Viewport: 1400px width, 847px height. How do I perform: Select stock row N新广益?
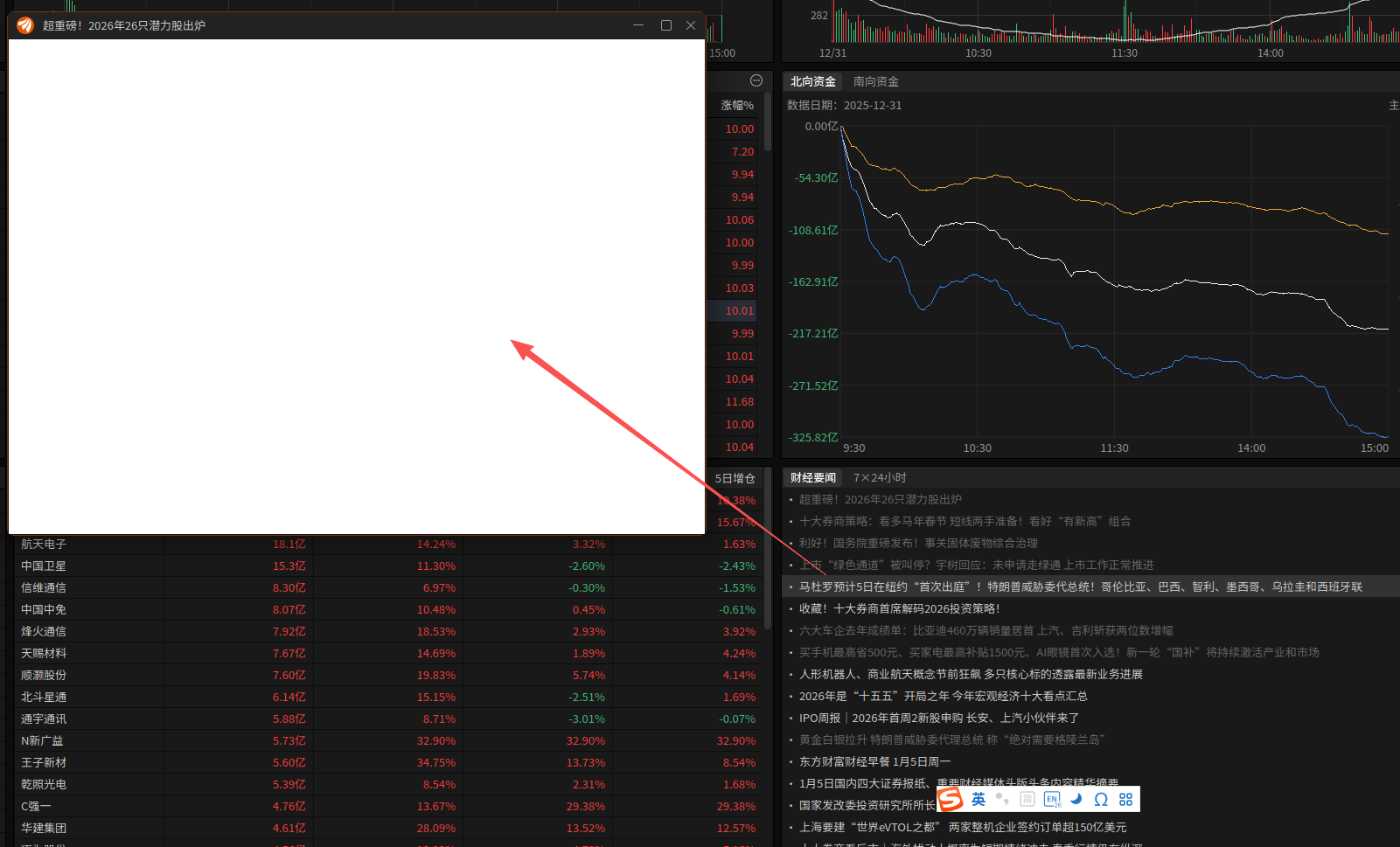(388, 740)
